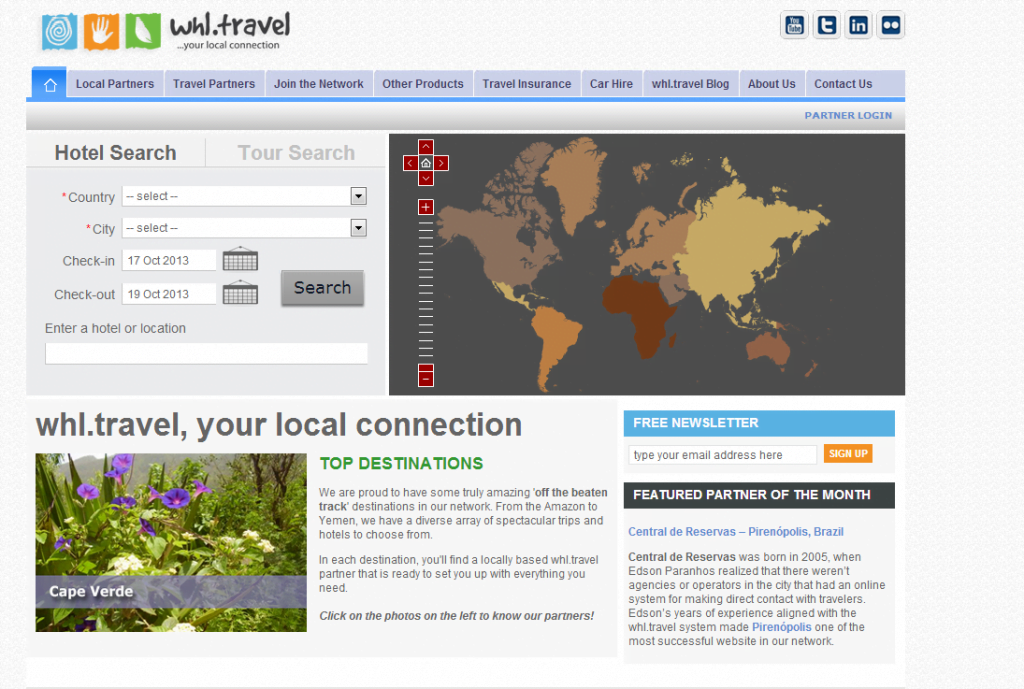Pan the map up
Screen dimensions: 1024x689
(x=426, y=147)
